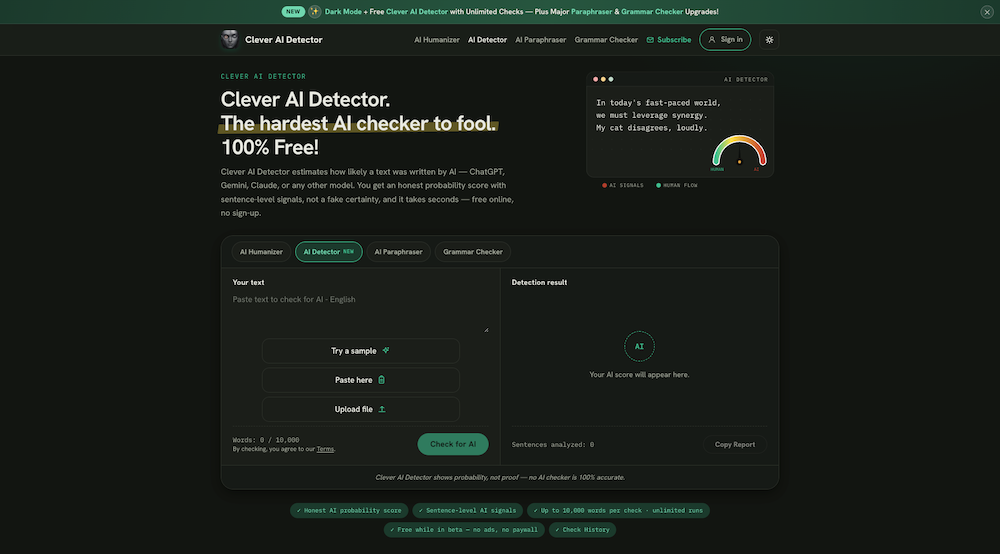Click the text area resize handle corner
The image size is (1000, 554).
(x=486, y=330)
